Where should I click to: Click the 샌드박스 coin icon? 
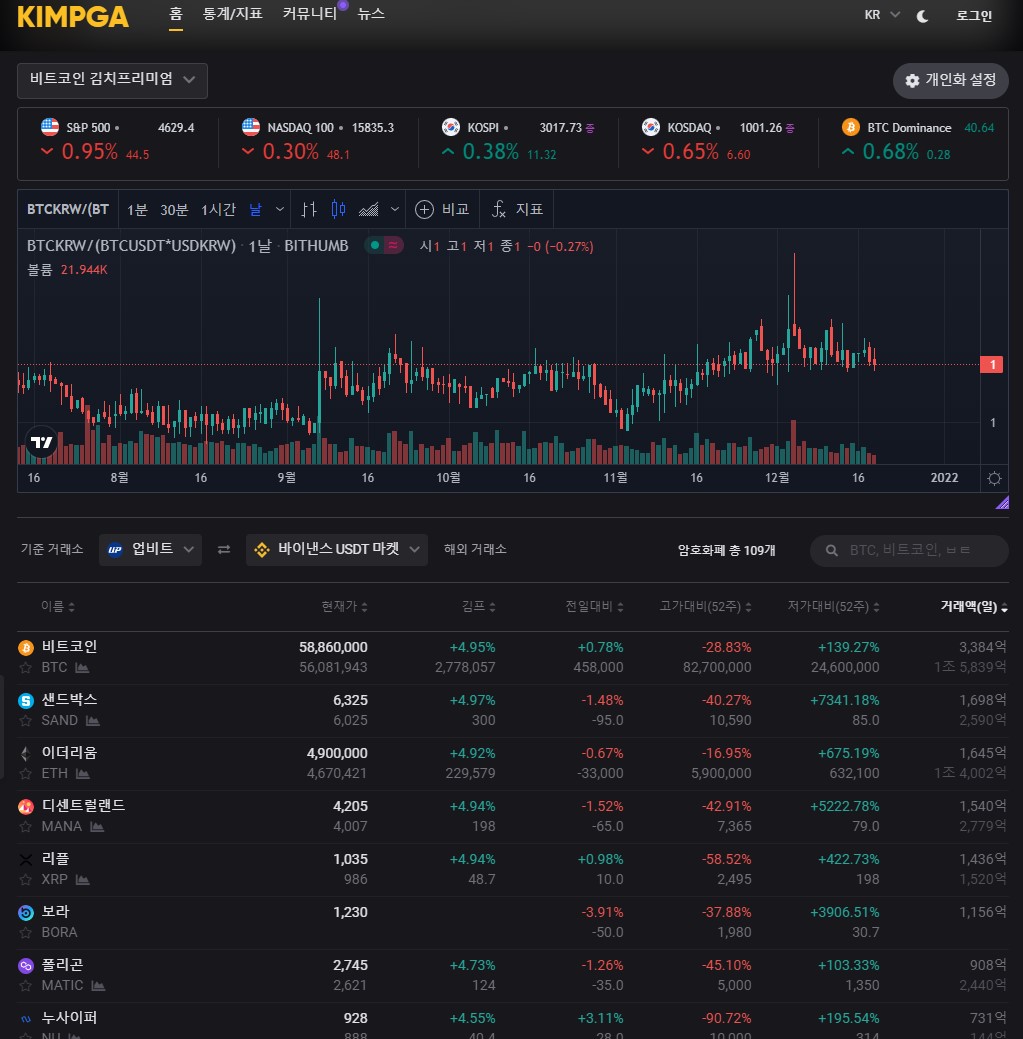[x=26, y=700]
